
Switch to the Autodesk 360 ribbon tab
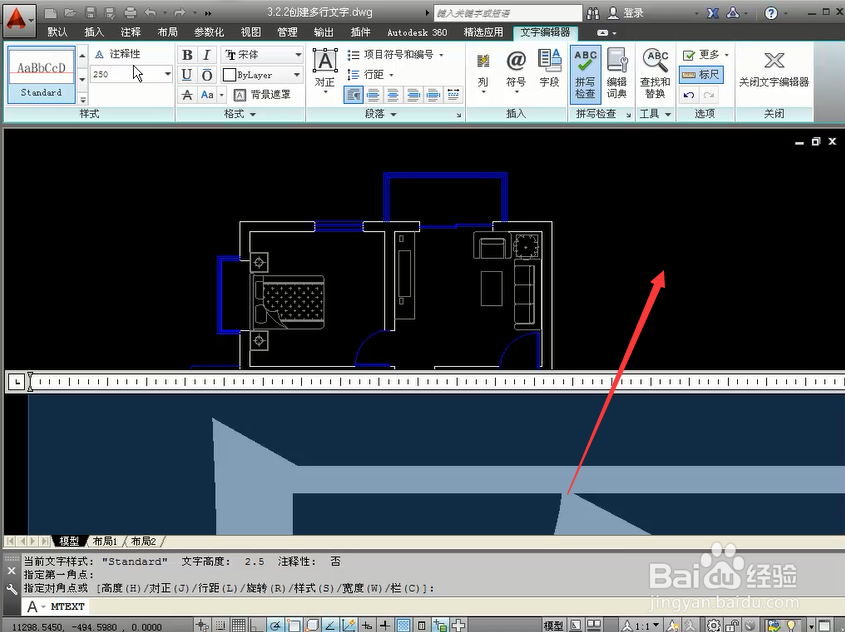pyautogui.click(x=417, y=32)
